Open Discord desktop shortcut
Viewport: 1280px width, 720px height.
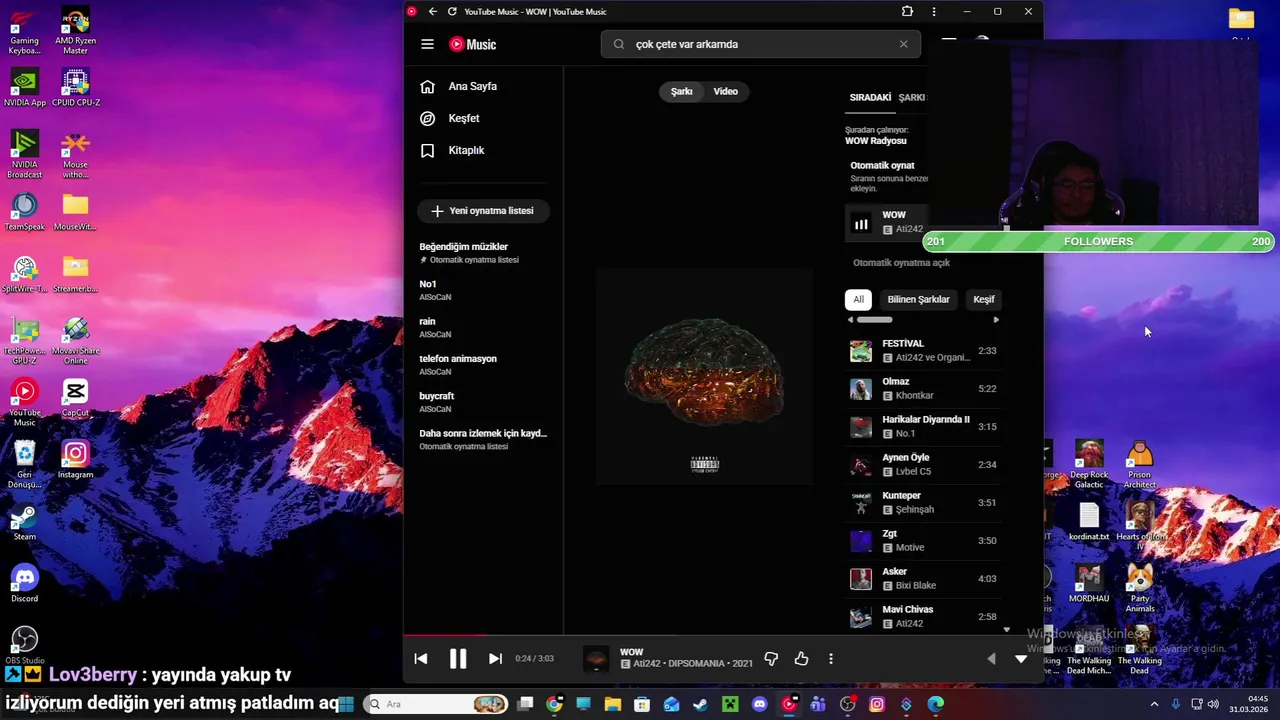pos(24,585)
